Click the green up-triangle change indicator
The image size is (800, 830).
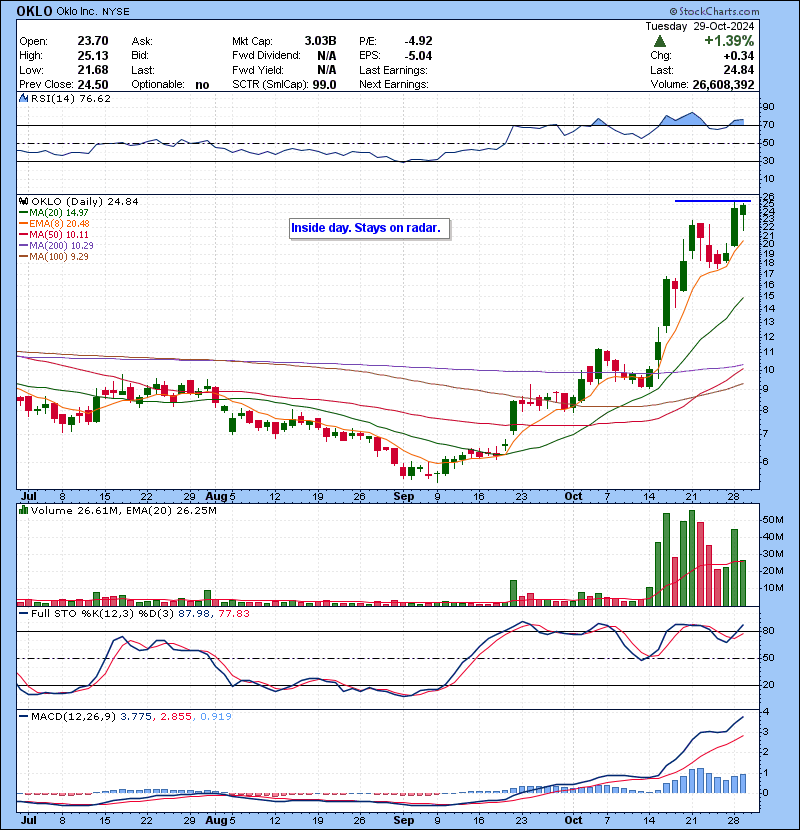tap(659, 41)
